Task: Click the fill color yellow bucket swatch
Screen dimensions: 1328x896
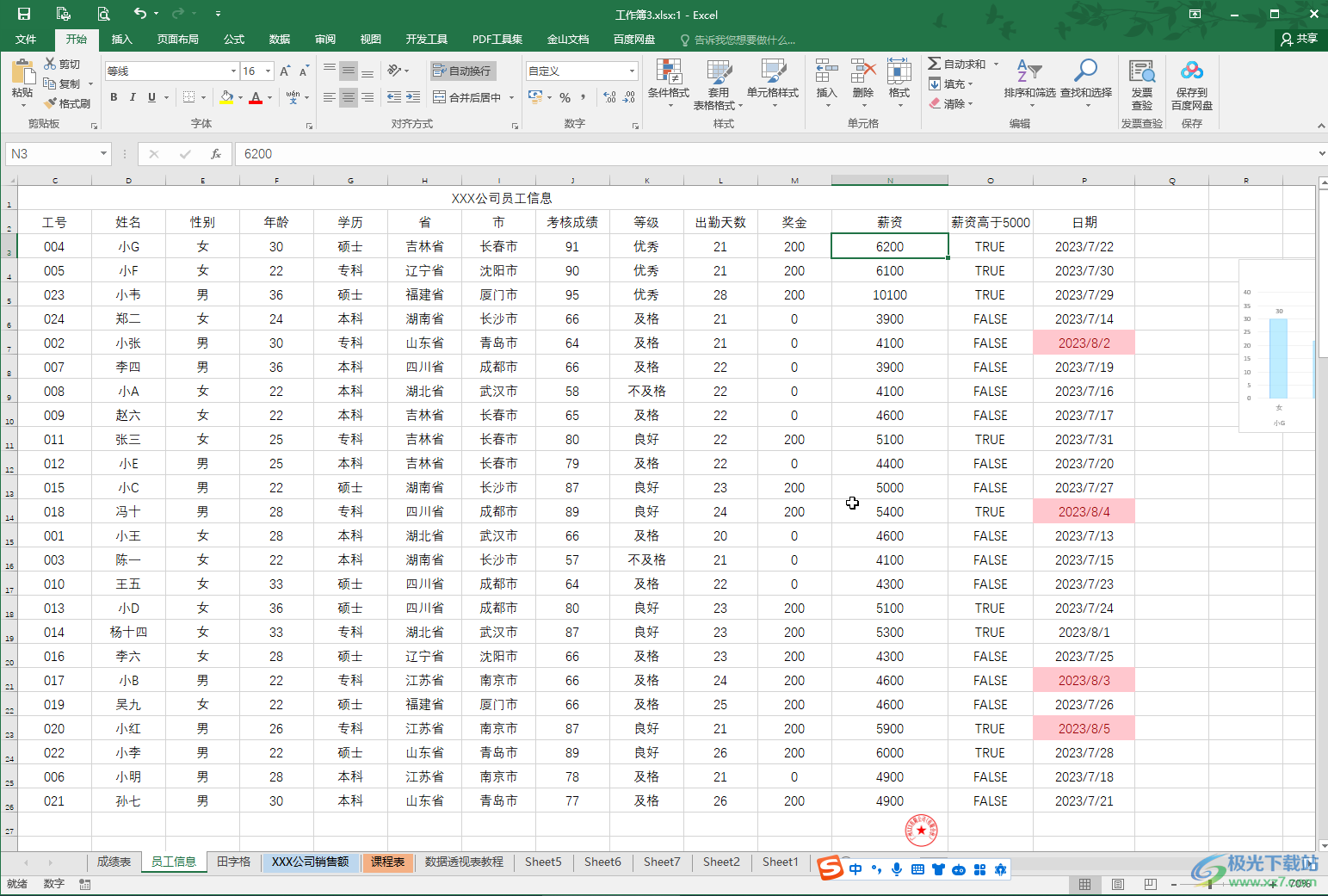Action: 226,97
